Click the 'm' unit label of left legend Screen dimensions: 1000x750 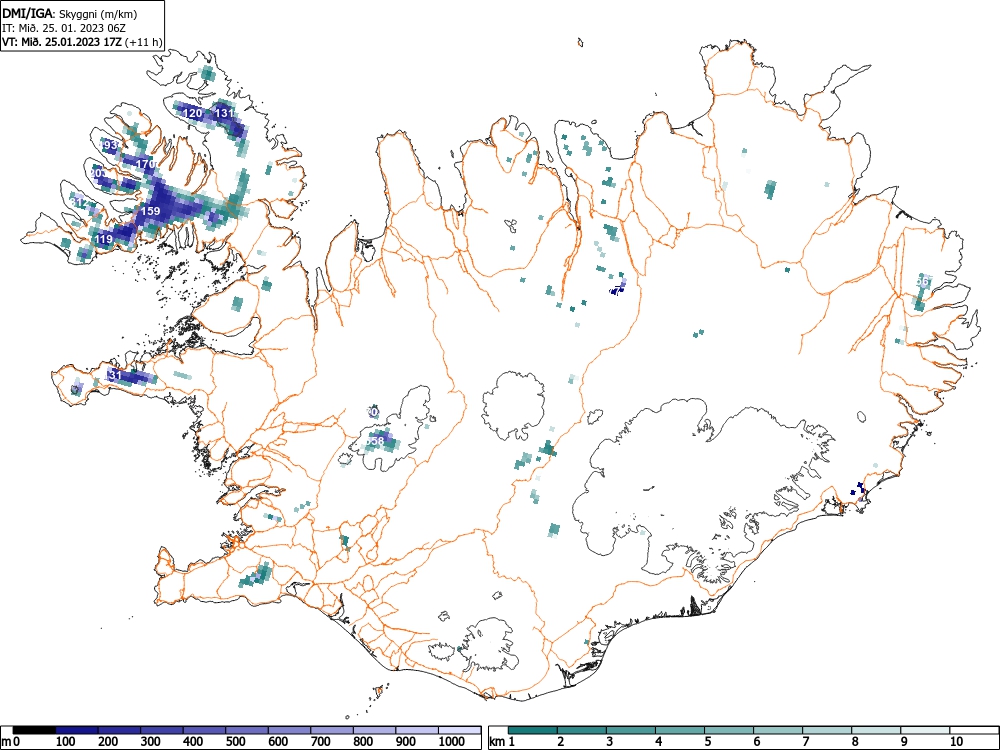click(6, 742)
